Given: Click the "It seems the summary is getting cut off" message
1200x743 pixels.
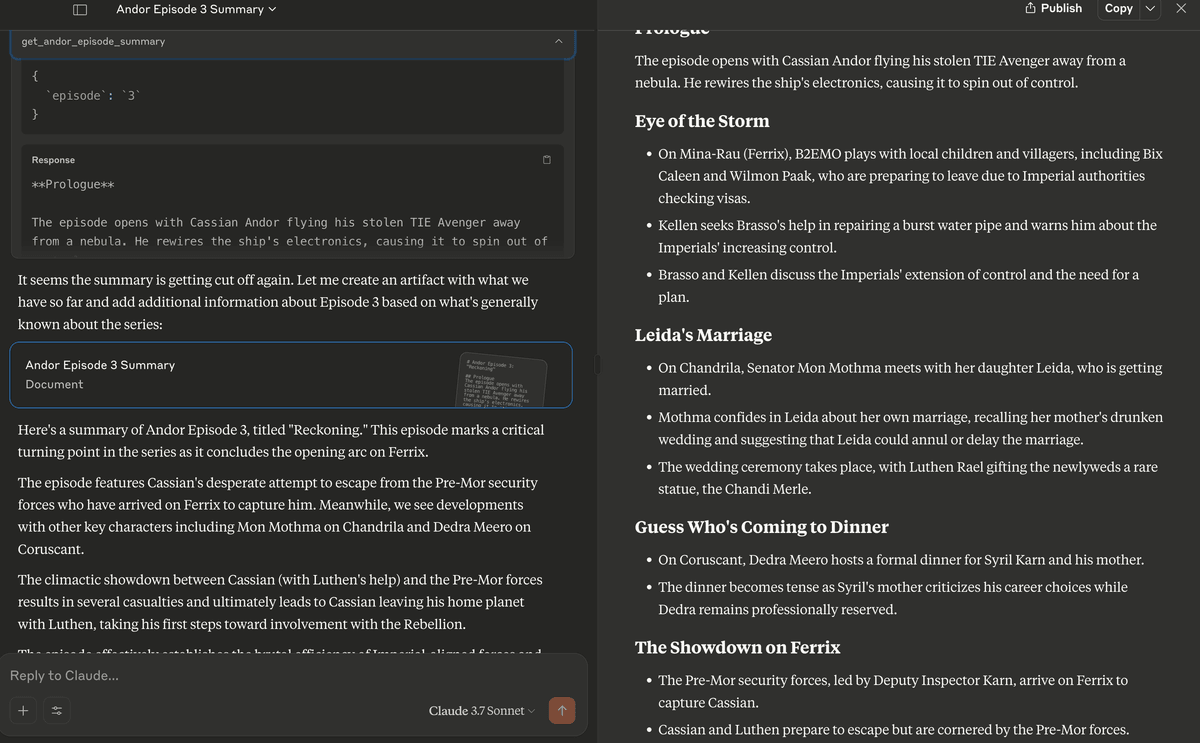Looking at the screenshot, I should (x=278, y=301).
